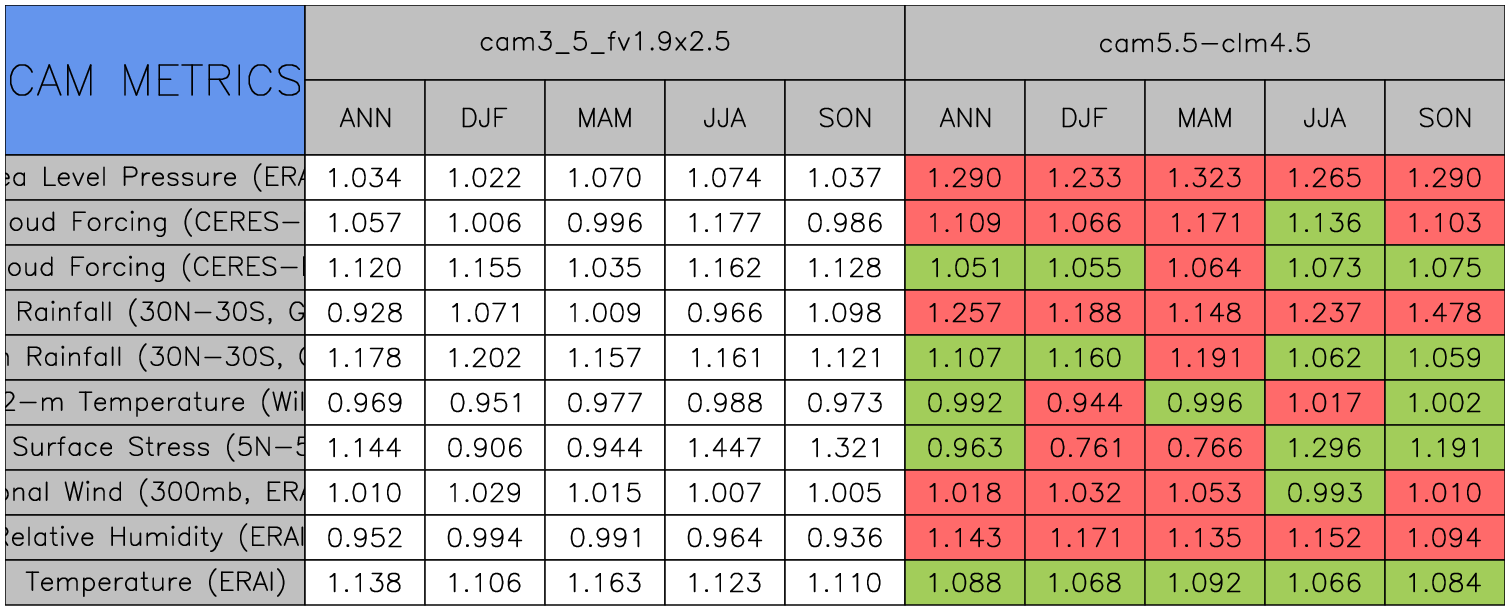Select the green cell showing 0.993
This screenshot has width=1510, height=611.
coord(1324,493)
